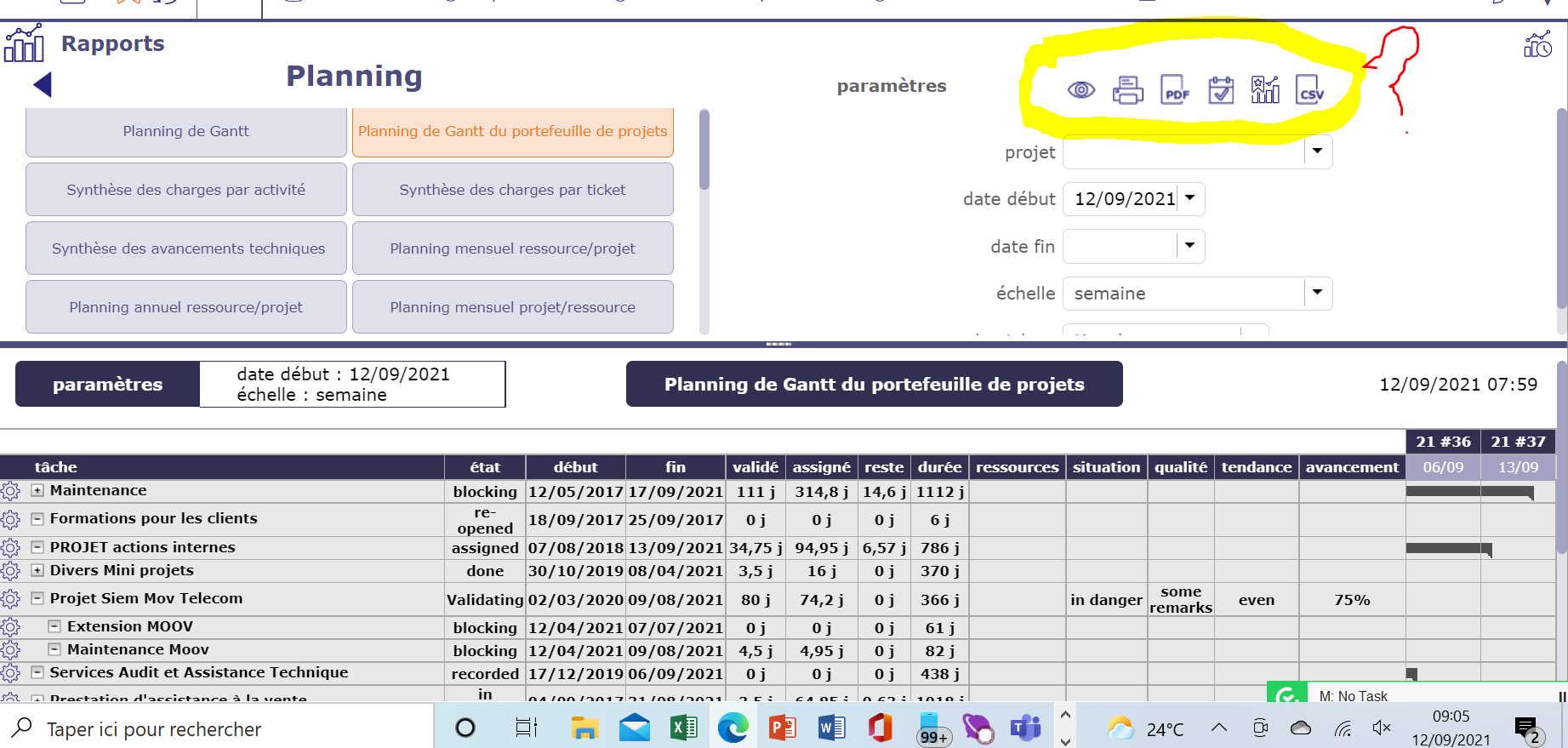
Task: Open Planning mensuel projet/ressource report
Action: [513, 307]
